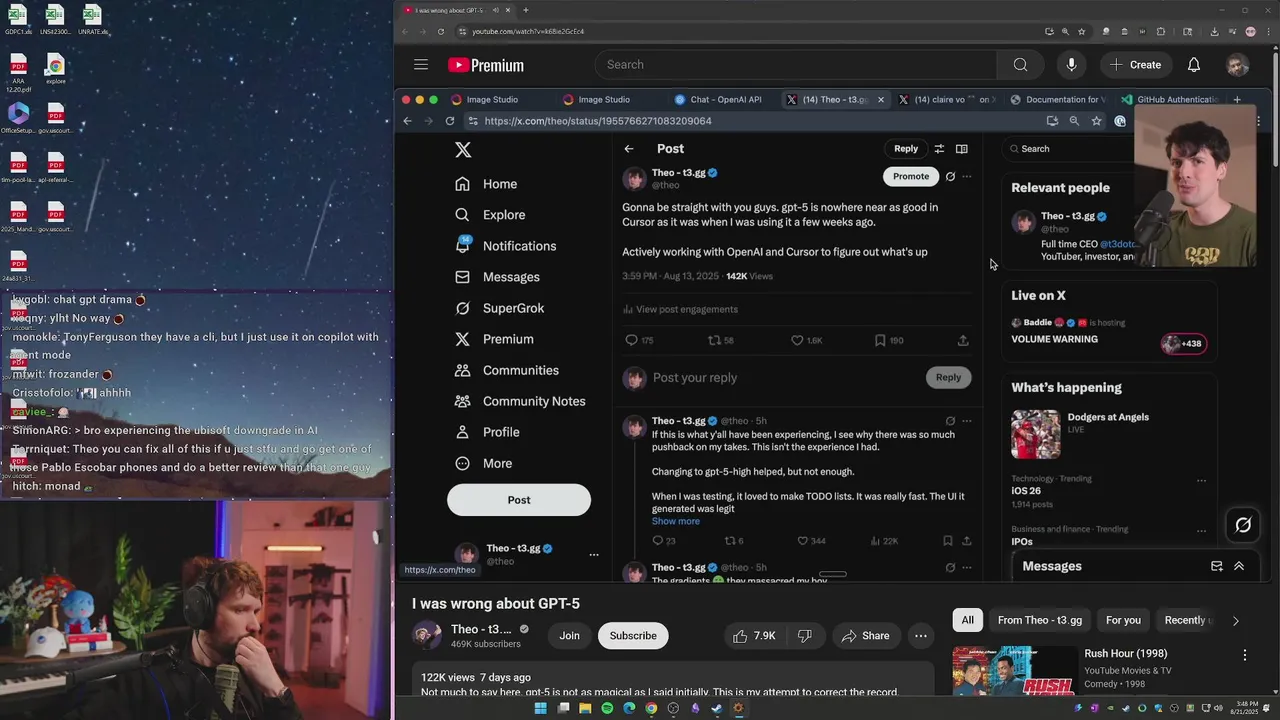Open Chrome from the taskbar
The width and height of the screenshot is (1280, 720).
coord(651,708)
